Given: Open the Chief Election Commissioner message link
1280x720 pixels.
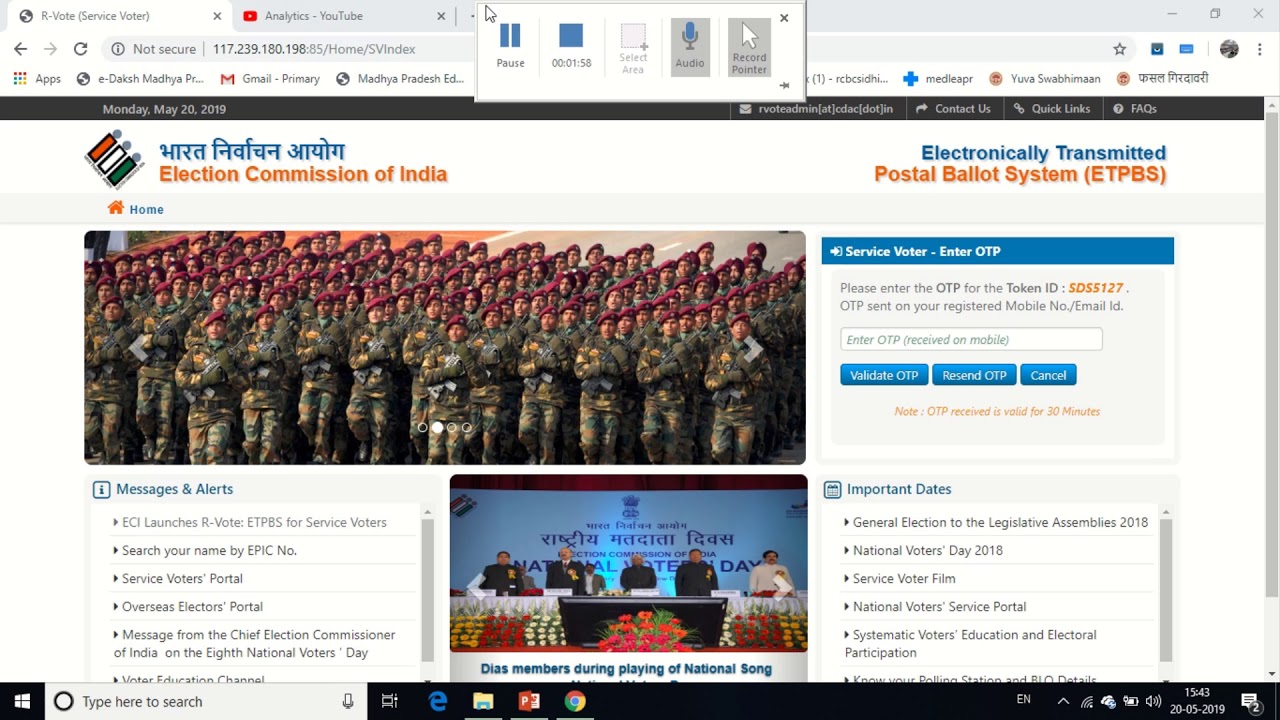Looking at the screenshot, I should click(255, 644).
